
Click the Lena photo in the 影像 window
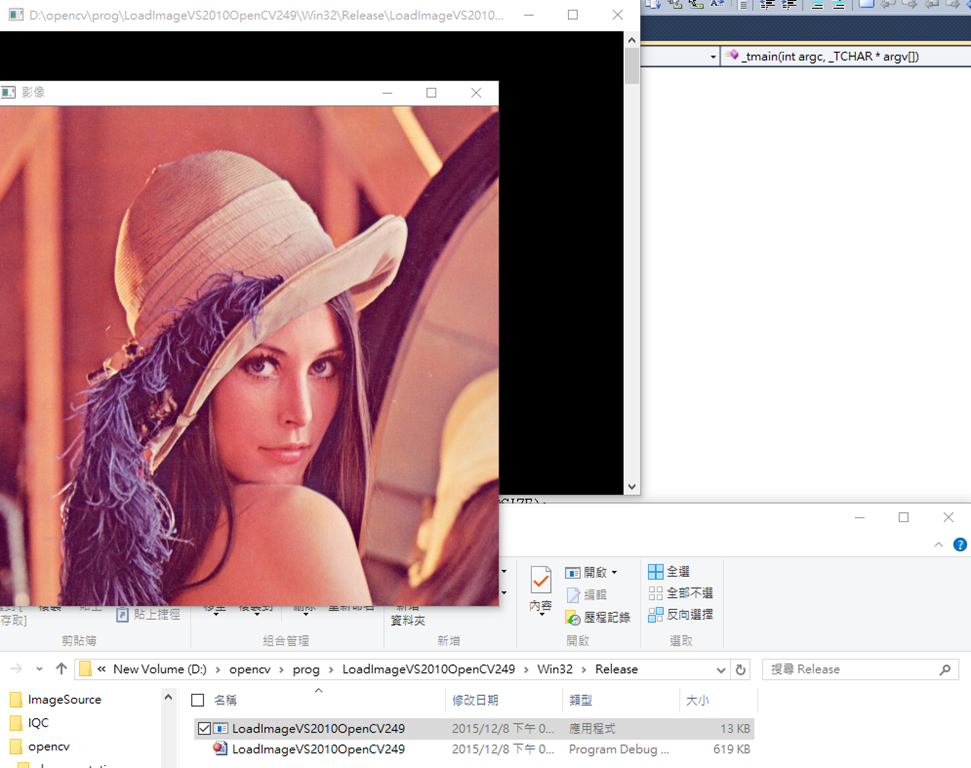249,356
